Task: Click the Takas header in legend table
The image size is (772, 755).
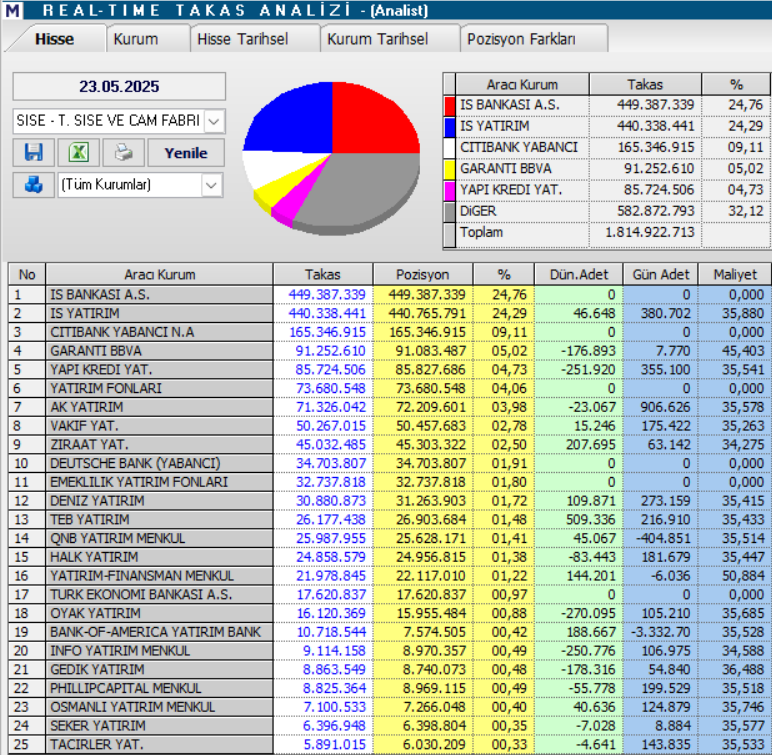Action: pyautogui.click(x=645, y=85)
